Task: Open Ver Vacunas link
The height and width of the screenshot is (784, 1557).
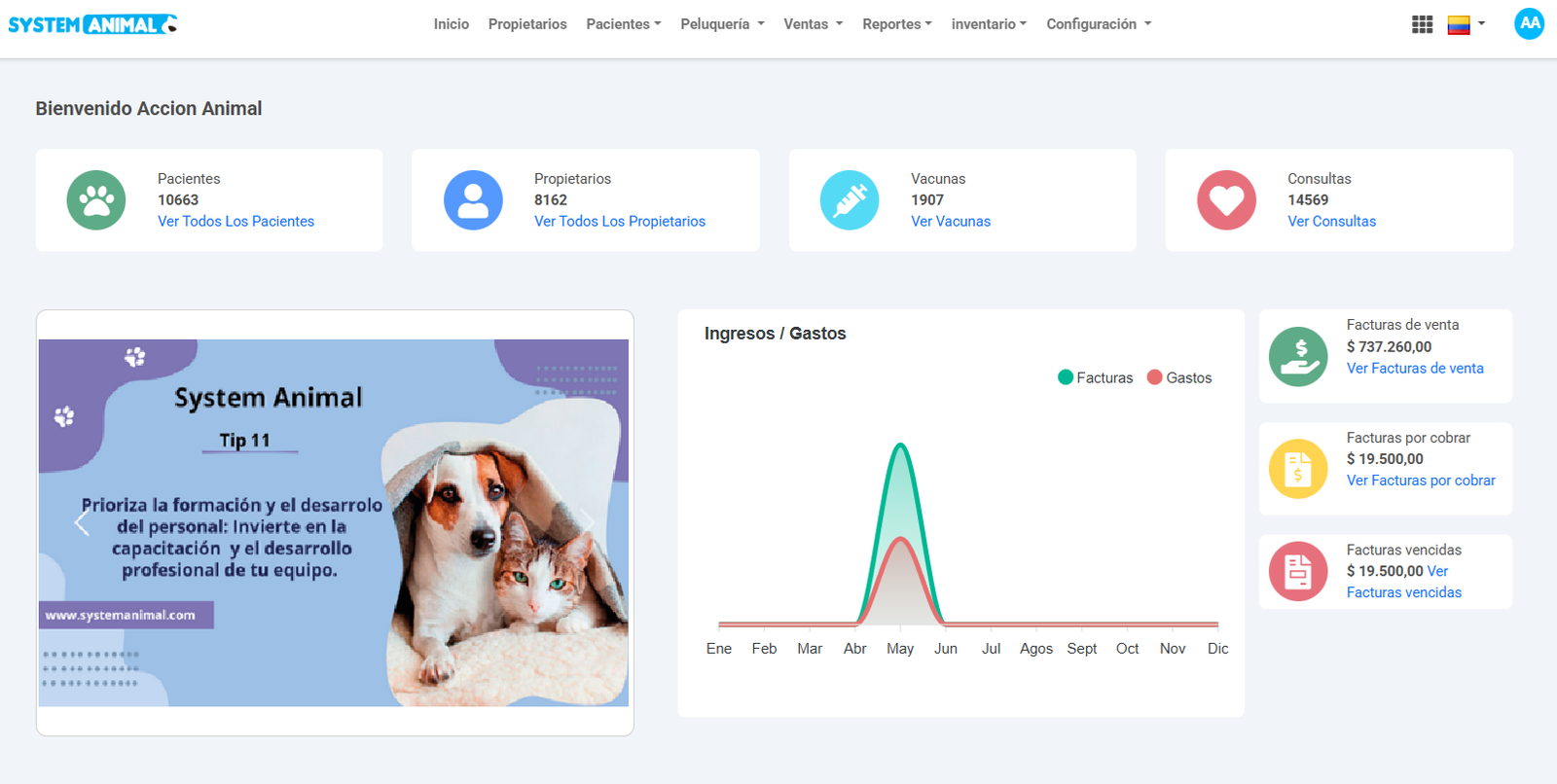Action: tap(951, 222)
